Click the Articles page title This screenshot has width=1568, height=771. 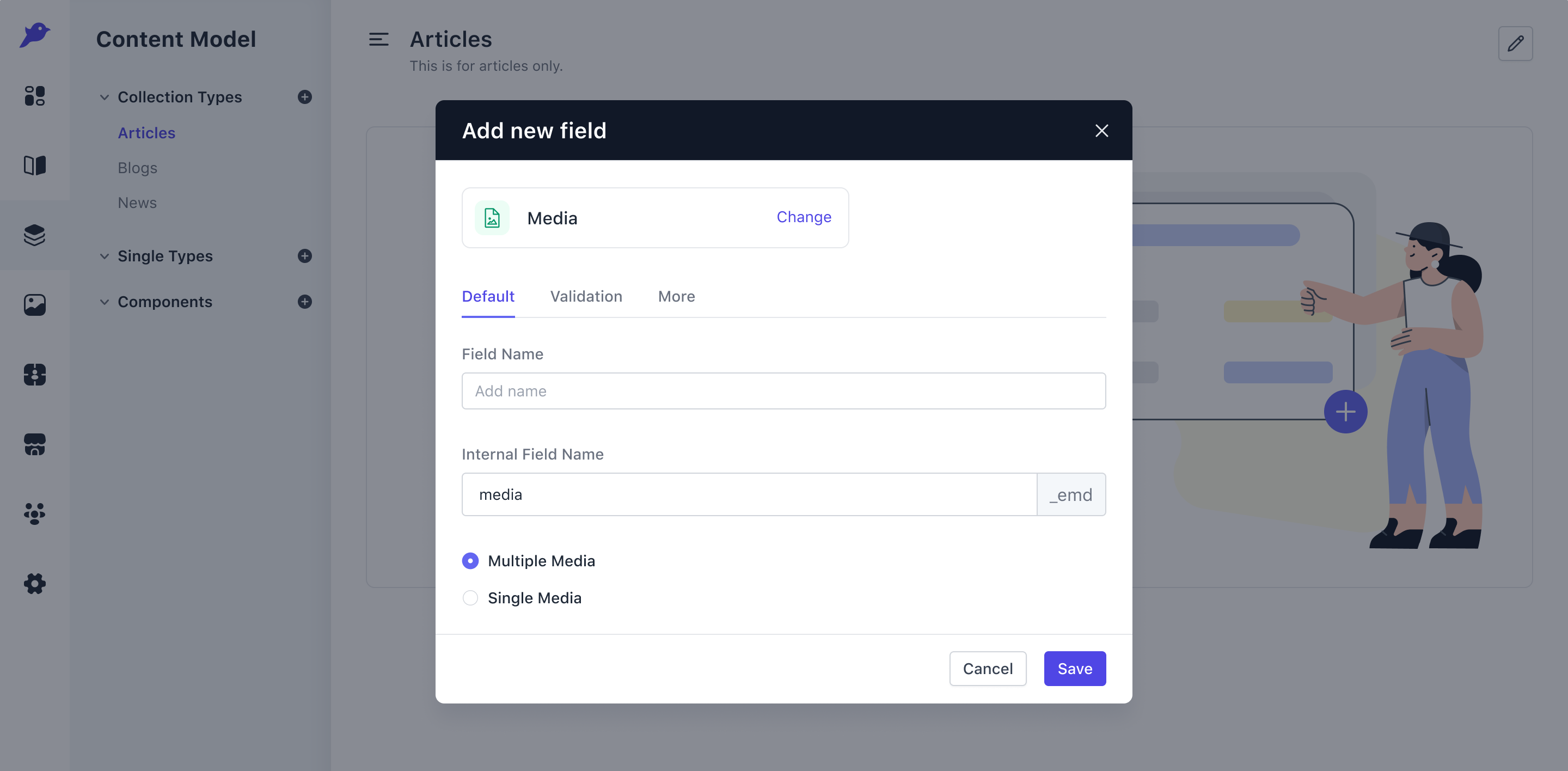coord(450,40)
